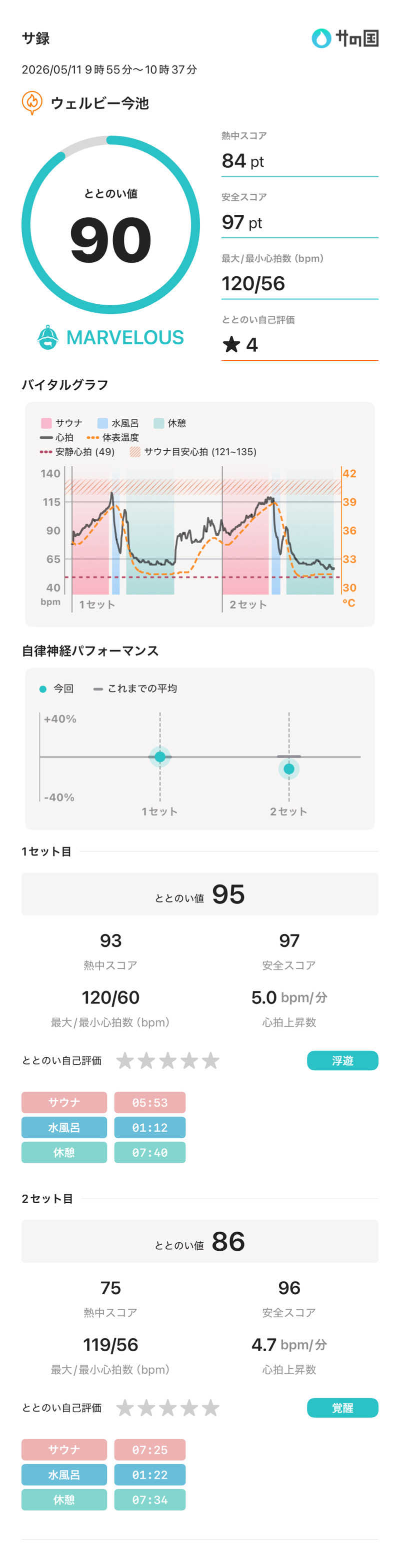This screenshot has width=400, height=1568.
Task: Tap the black star icon beside 4
Action: tap(230, 344)
